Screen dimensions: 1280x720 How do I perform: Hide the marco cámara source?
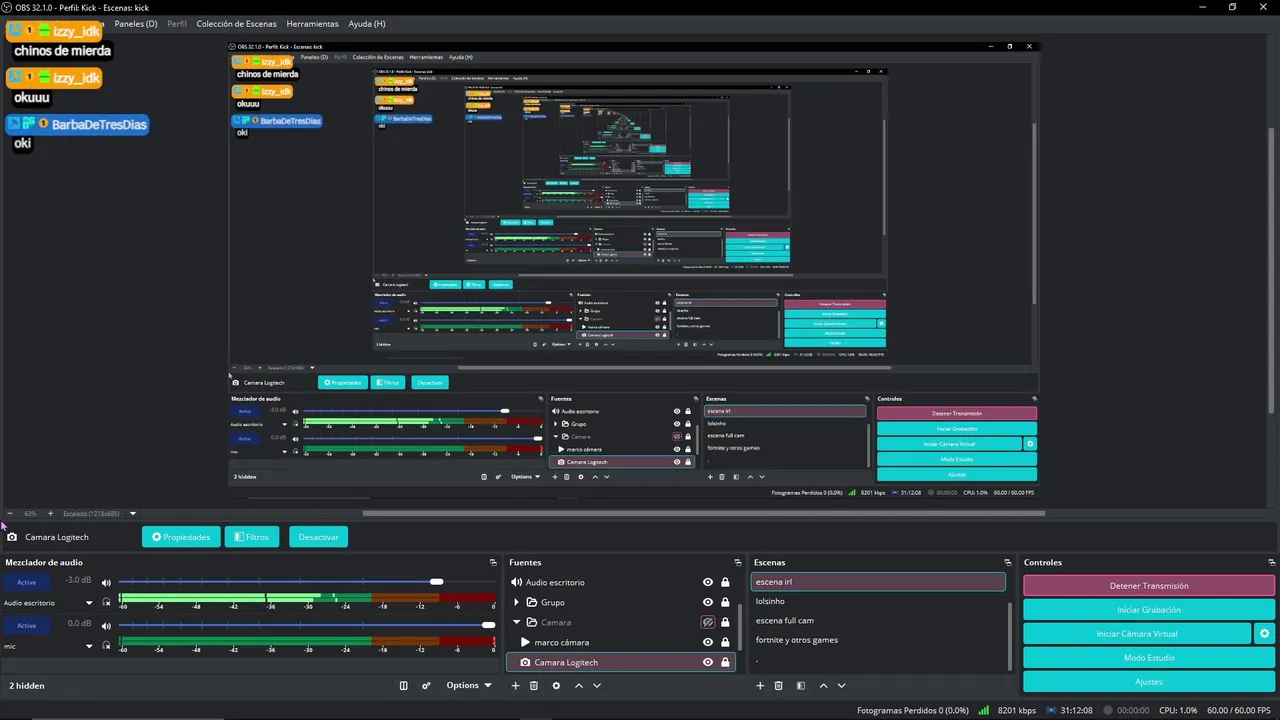tap(708, 642)
